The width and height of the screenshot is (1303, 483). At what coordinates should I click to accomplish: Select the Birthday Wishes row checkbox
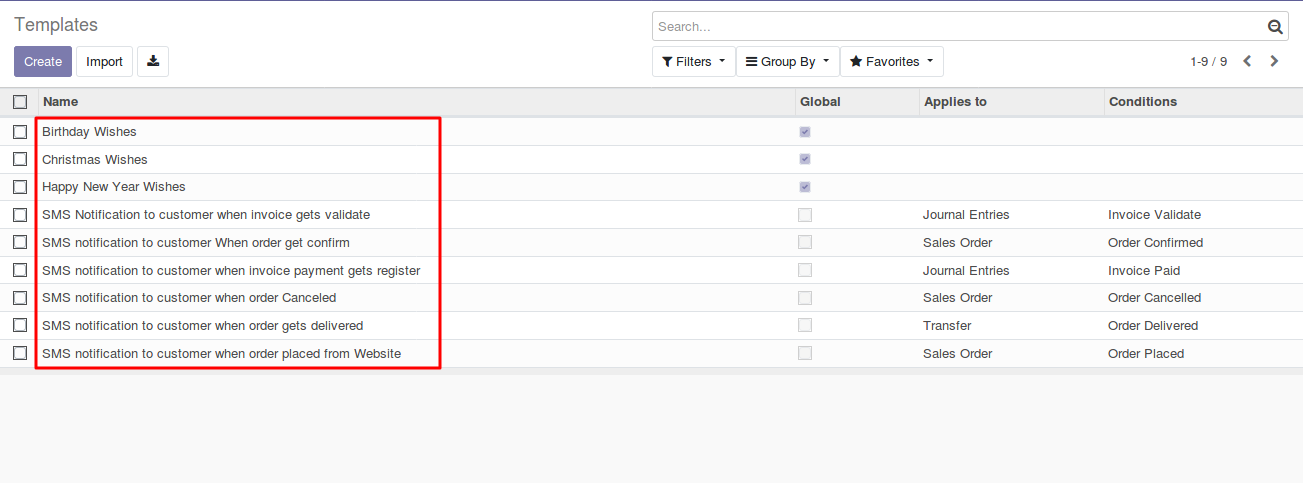(20, 131)
